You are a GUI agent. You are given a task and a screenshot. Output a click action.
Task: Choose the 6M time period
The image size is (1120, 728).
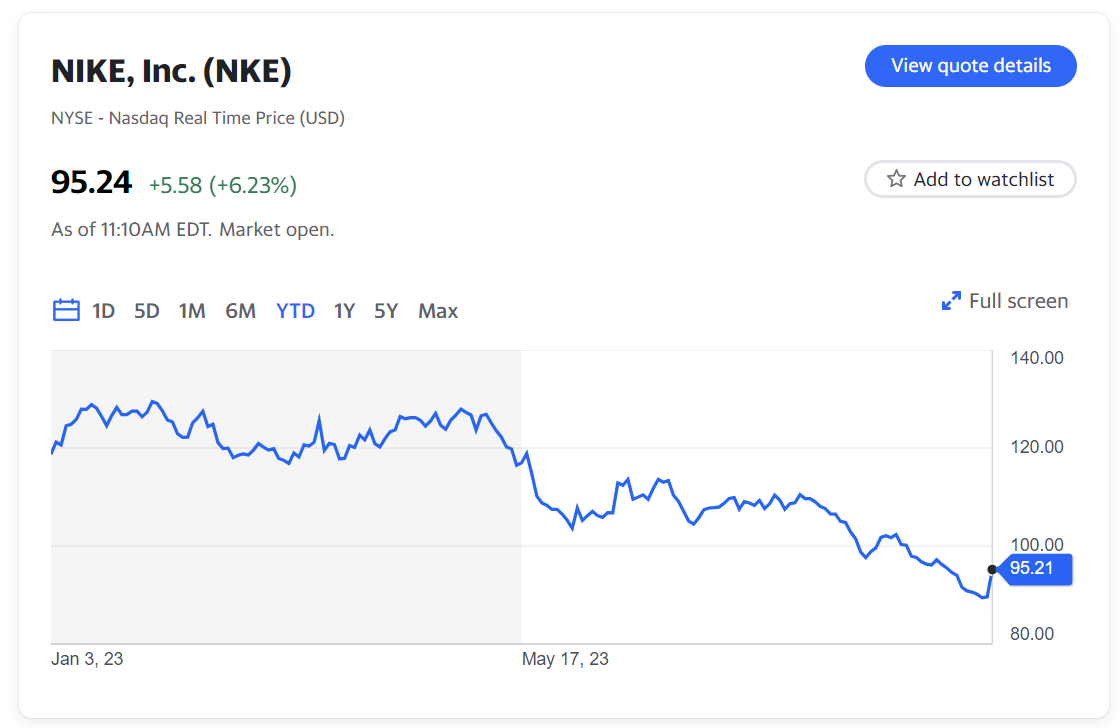[x=240, y=311]
